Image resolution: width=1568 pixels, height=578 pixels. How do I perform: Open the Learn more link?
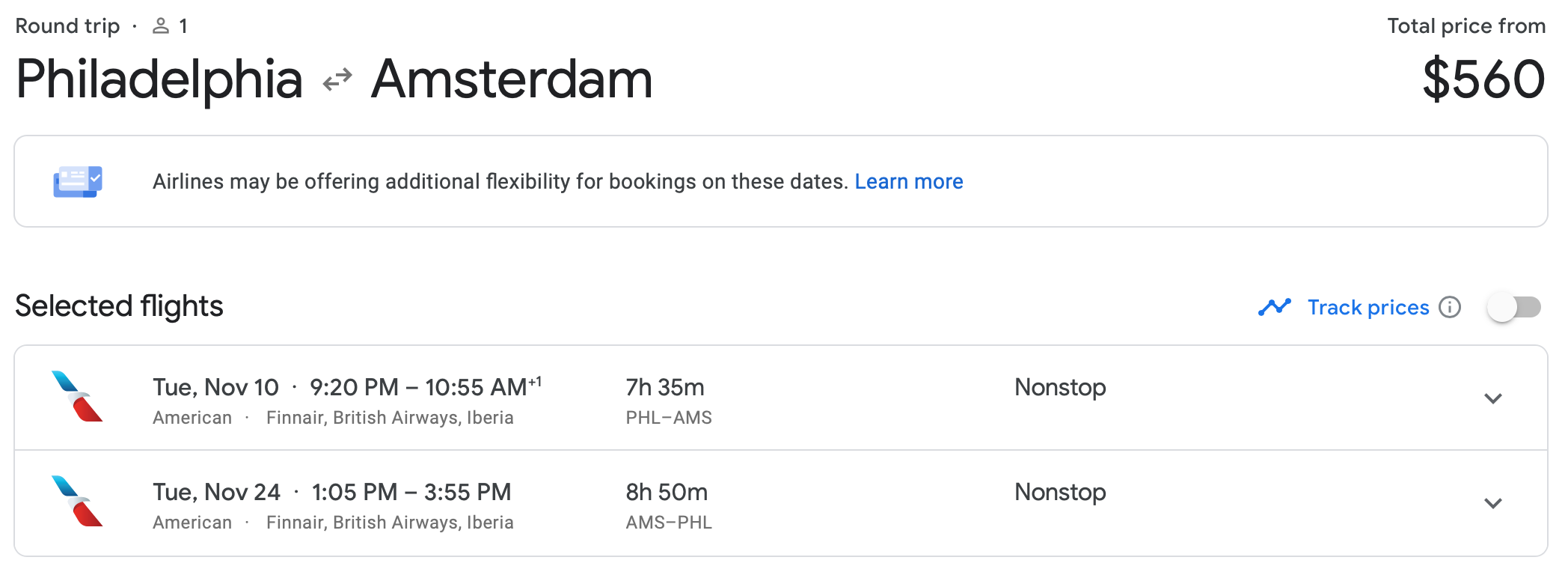(x=908, y=180)
